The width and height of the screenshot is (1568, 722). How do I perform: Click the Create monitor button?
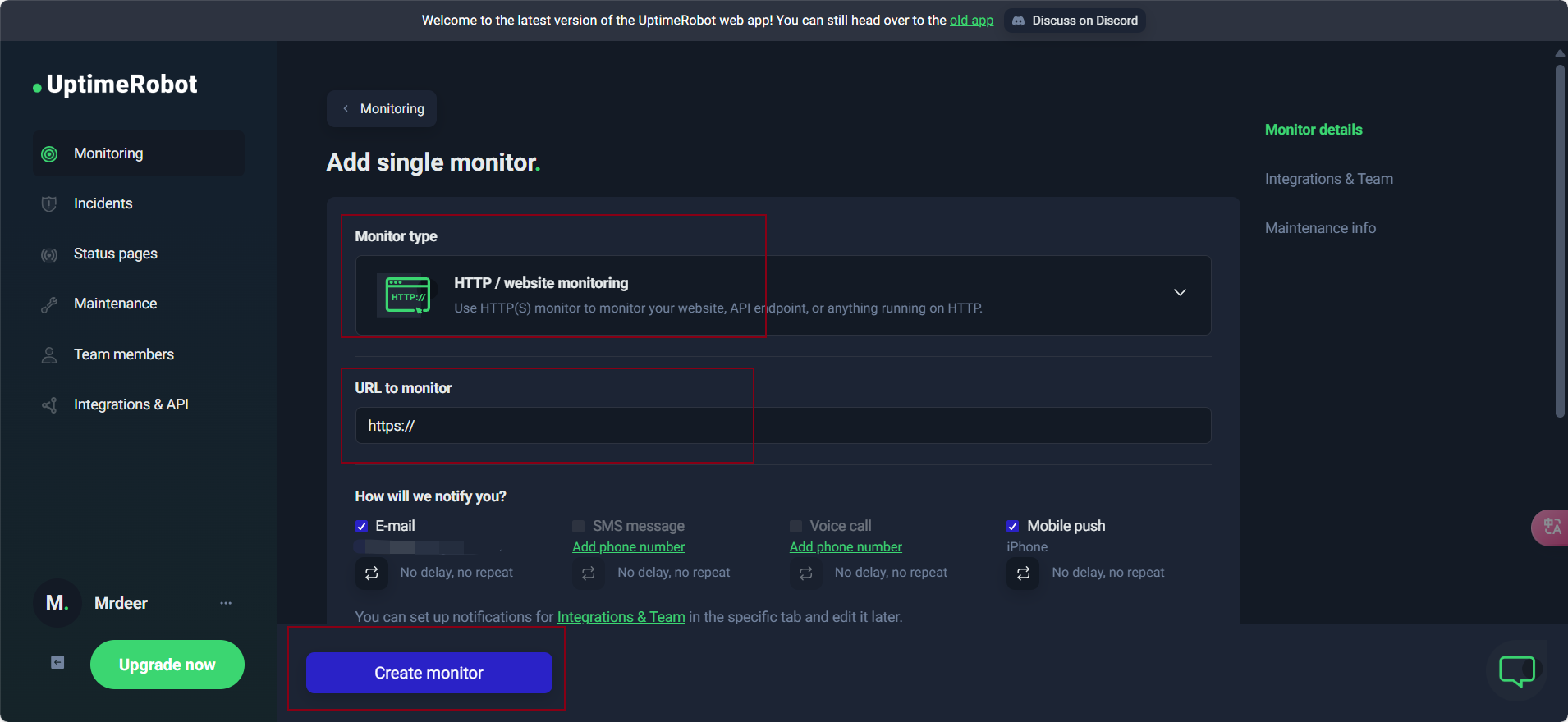[429, 673]
